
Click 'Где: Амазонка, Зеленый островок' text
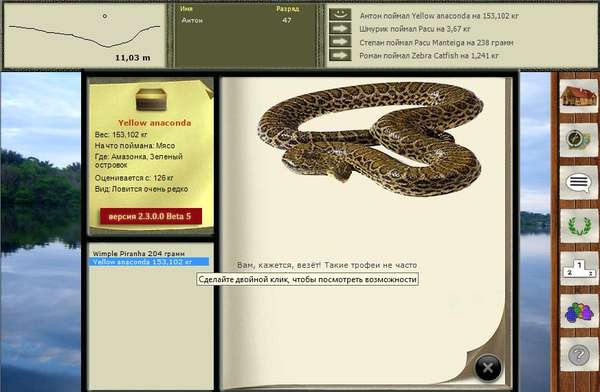point(139,160)
